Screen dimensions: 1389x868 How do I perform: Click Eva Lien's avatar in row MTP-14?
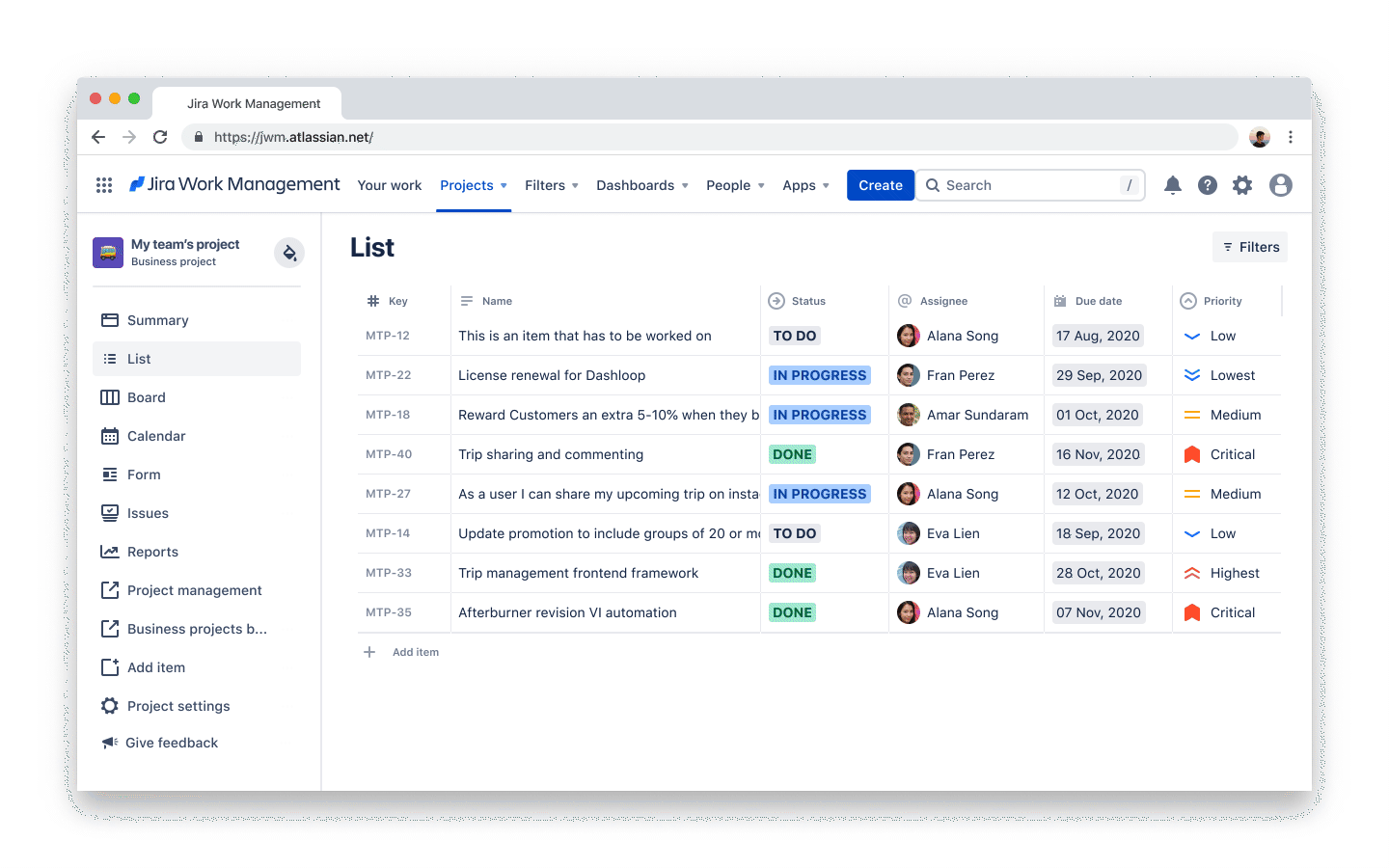pyautogui.click(x=909, y=533)
